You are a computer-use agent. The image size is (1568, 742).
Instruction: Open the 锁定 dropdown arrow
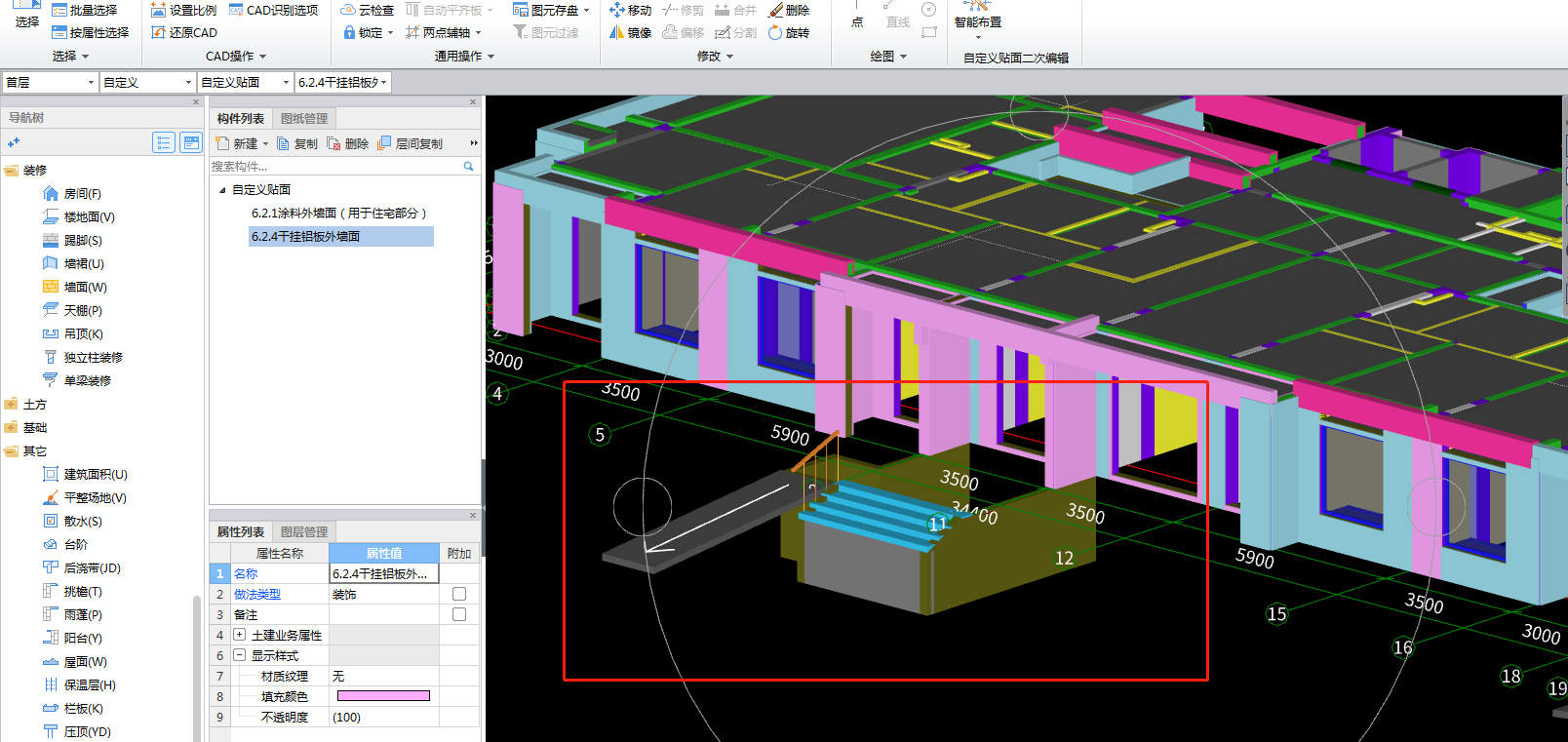(390, 32)
